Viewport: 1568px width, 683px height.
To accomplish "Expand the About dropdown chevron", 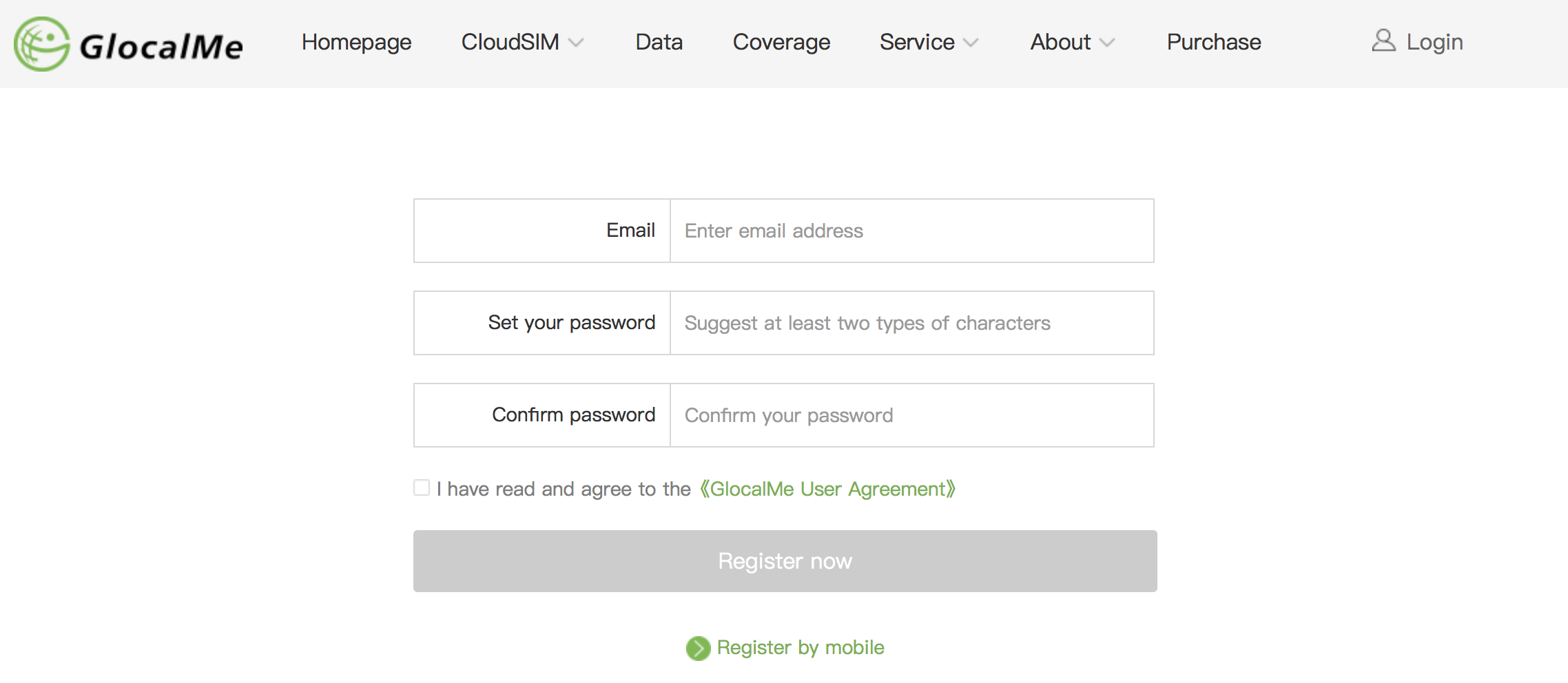I will point(1107,43).
